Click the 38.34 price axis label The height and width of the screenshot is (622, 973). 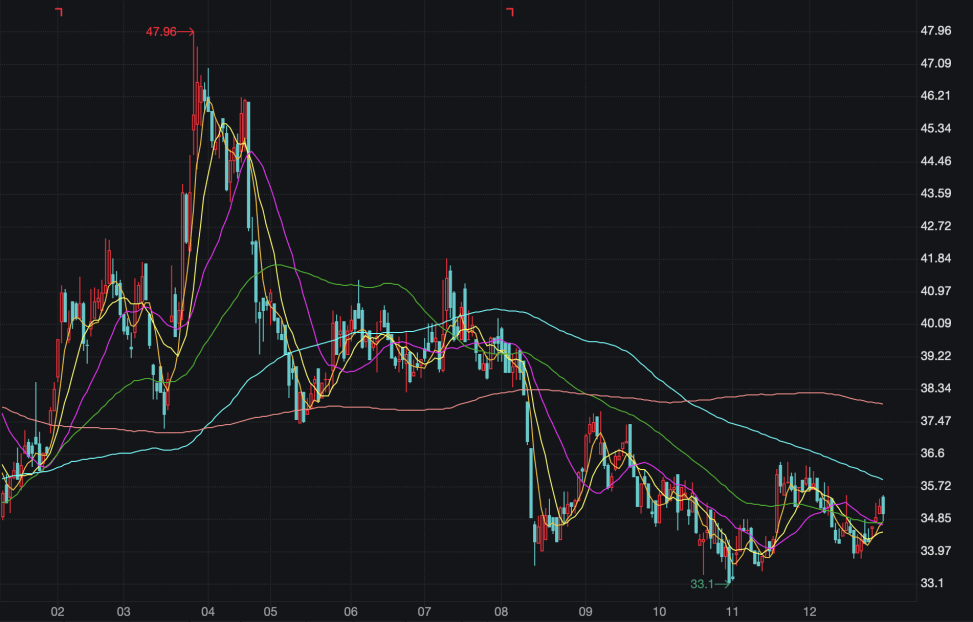click(x=935, y=388)
